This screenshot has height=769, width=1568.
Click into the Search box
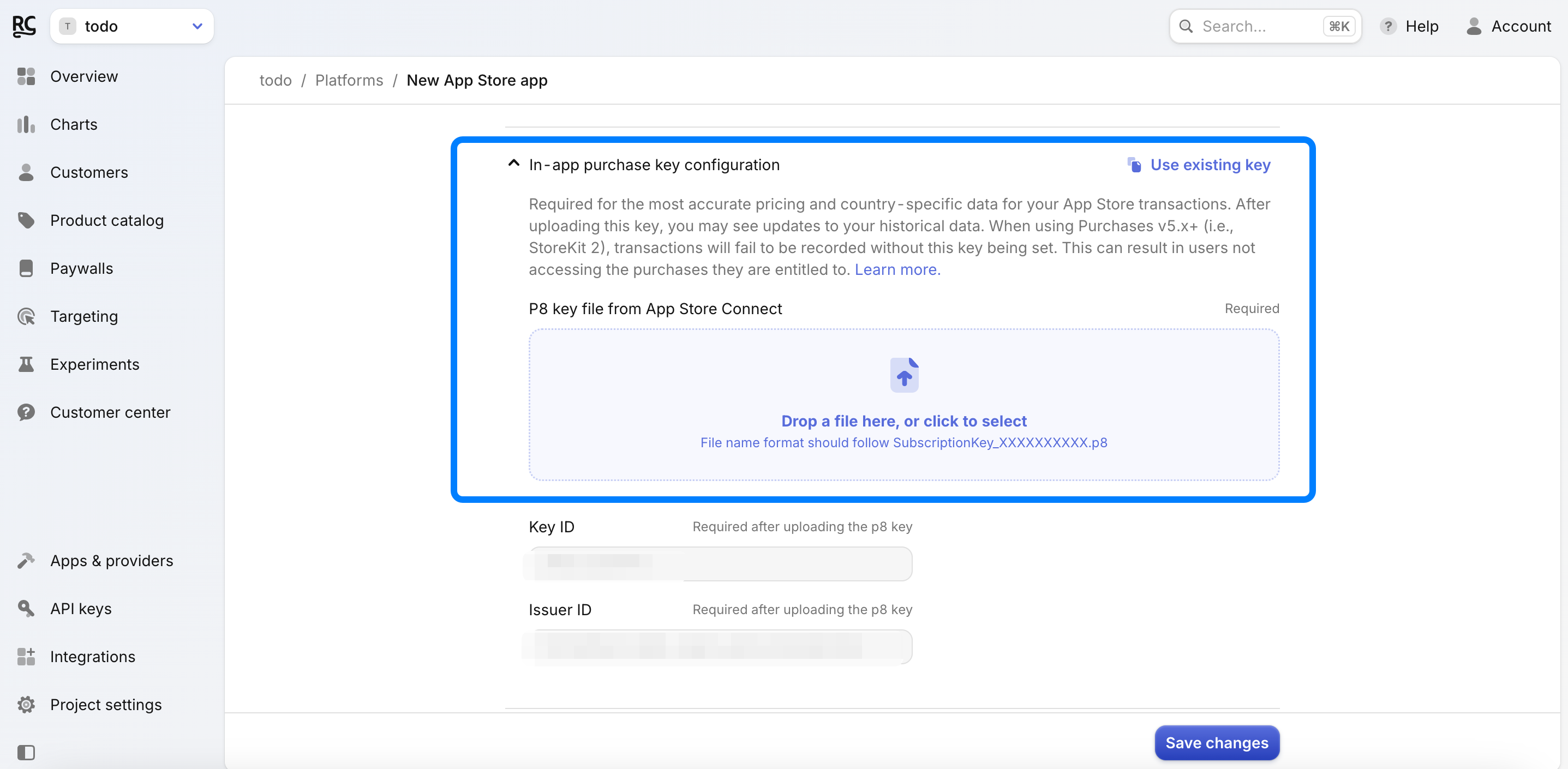[x=1258, y=26]
